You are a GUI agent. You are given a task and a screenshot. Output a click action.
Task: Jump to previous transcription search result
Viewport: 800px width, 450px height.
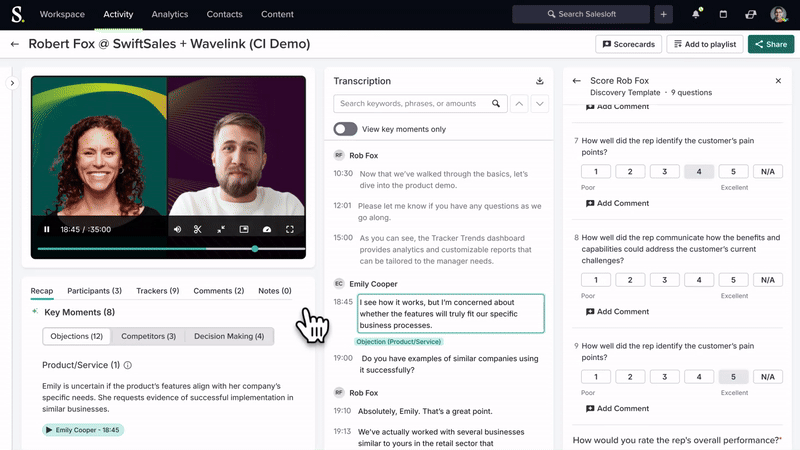519,104
